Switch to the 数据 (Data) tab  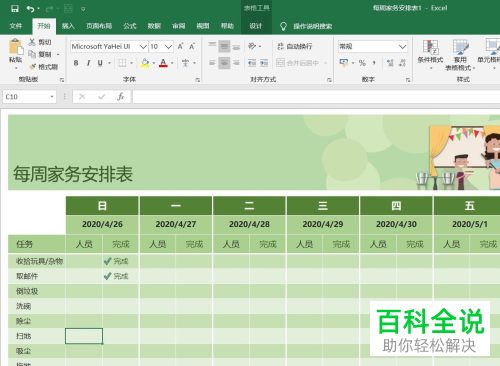154,26
